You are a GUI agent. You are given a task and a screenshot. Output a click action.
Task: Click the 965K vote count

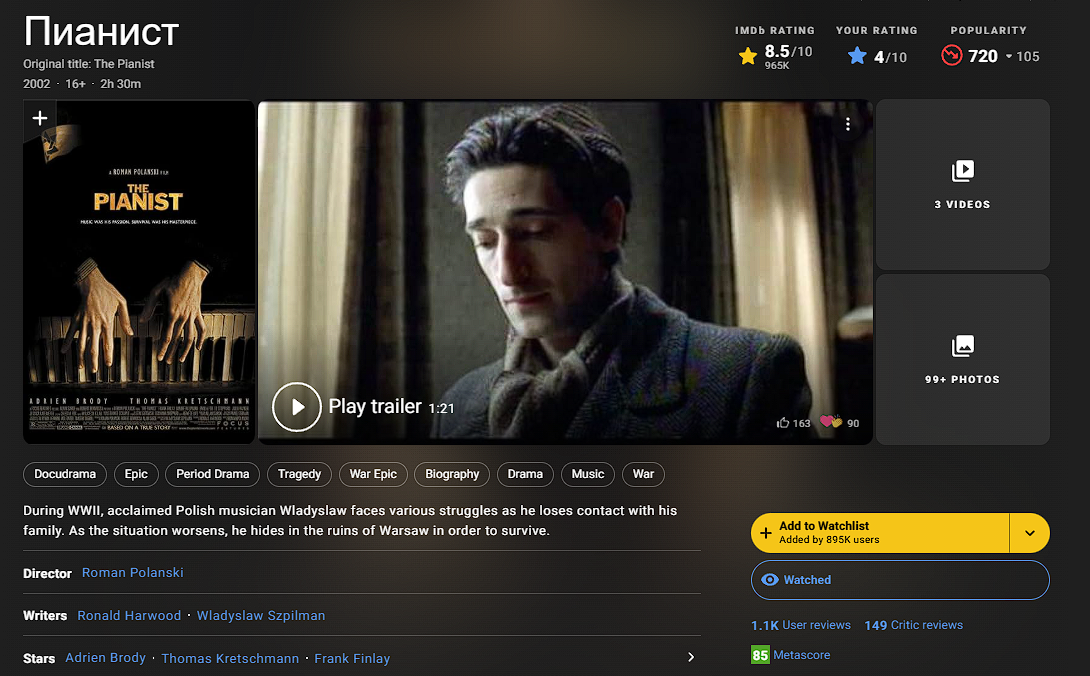coord(777,66)
